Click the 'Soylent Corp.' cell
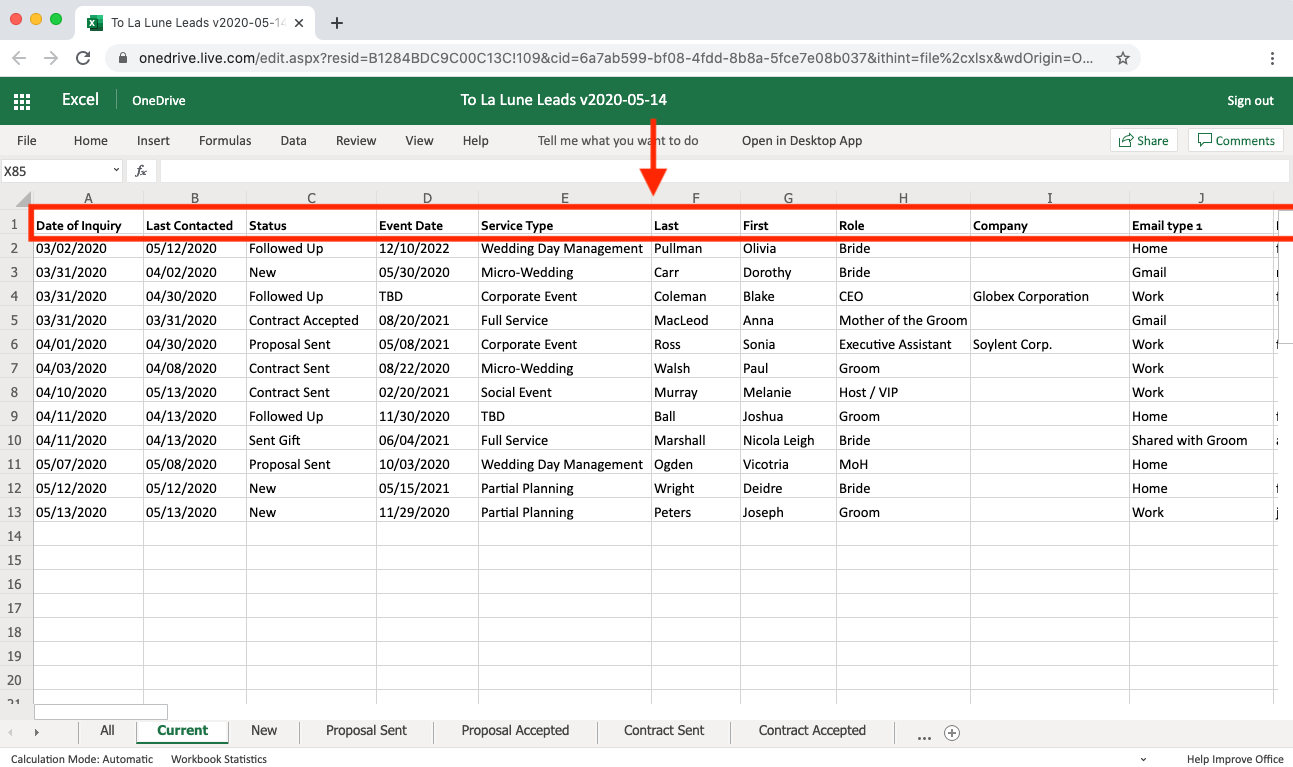 1050,344
